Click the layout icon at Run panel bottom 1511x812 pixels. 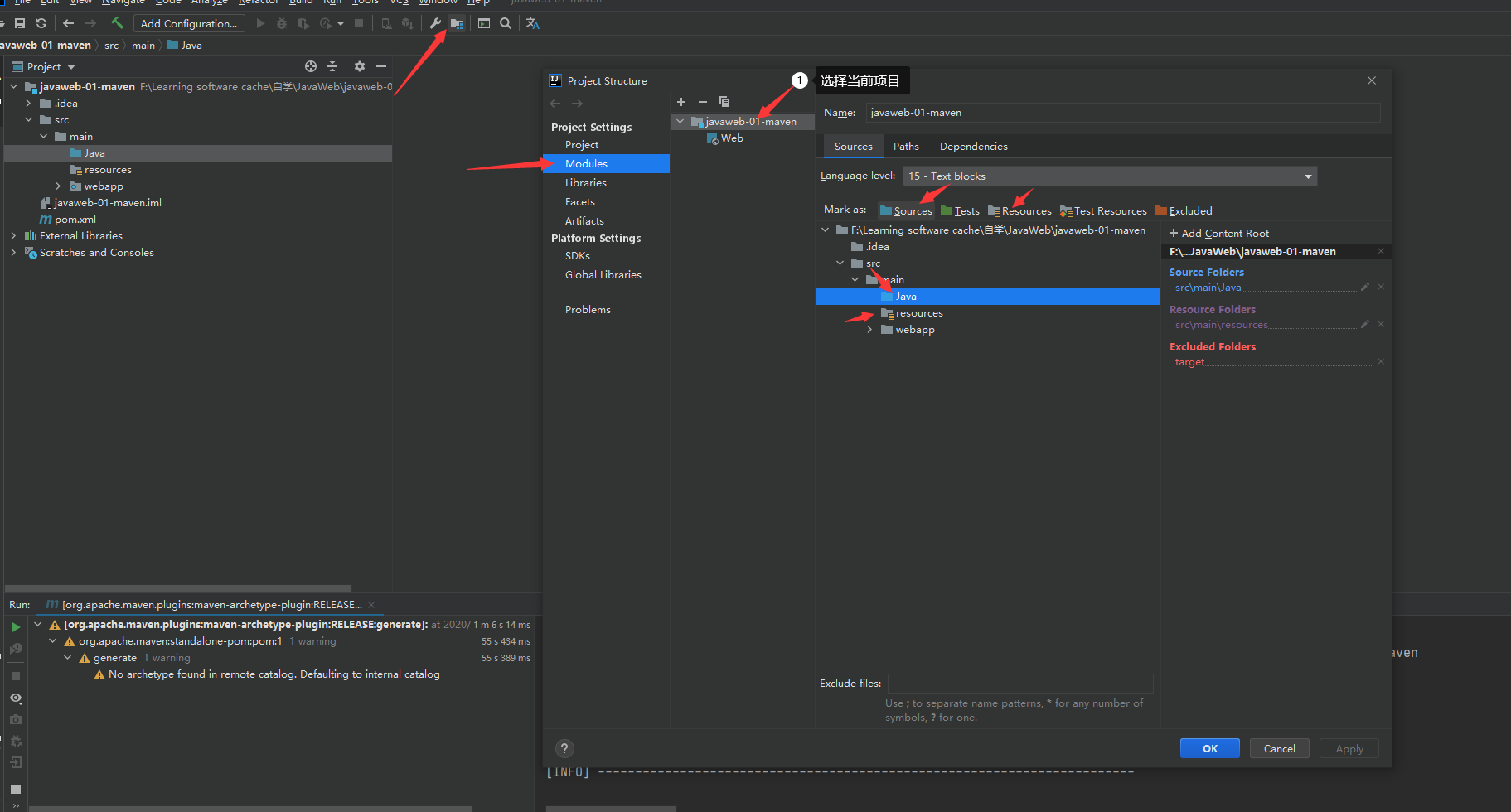pyautogui.click(x=16, y=789)
